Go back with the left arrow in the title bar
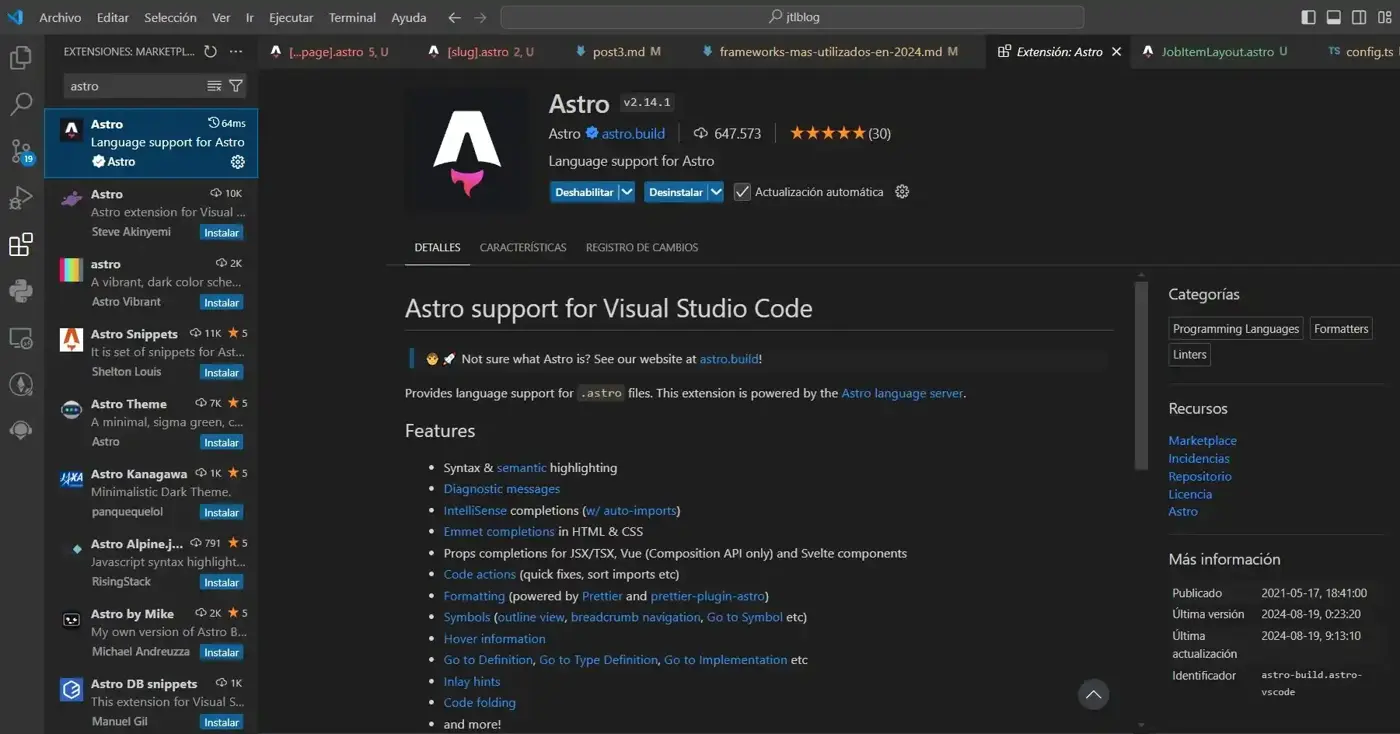The width and height of the screenshot is (1400, 734). [x=455, y=17]
